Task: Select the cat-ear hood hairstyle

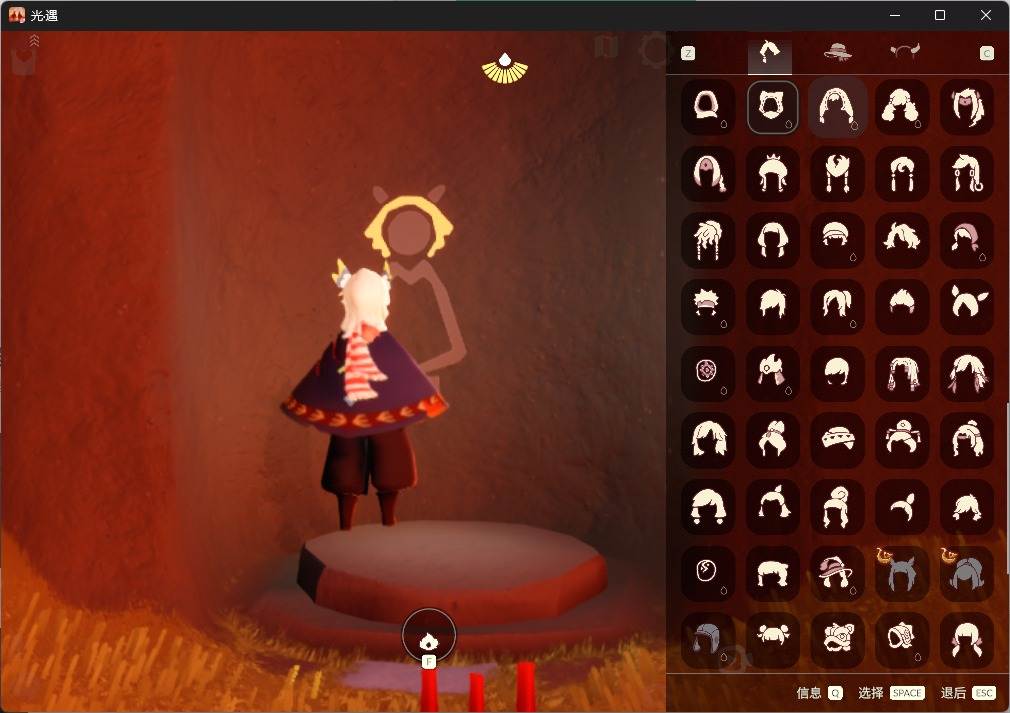Action: point(773,107)
